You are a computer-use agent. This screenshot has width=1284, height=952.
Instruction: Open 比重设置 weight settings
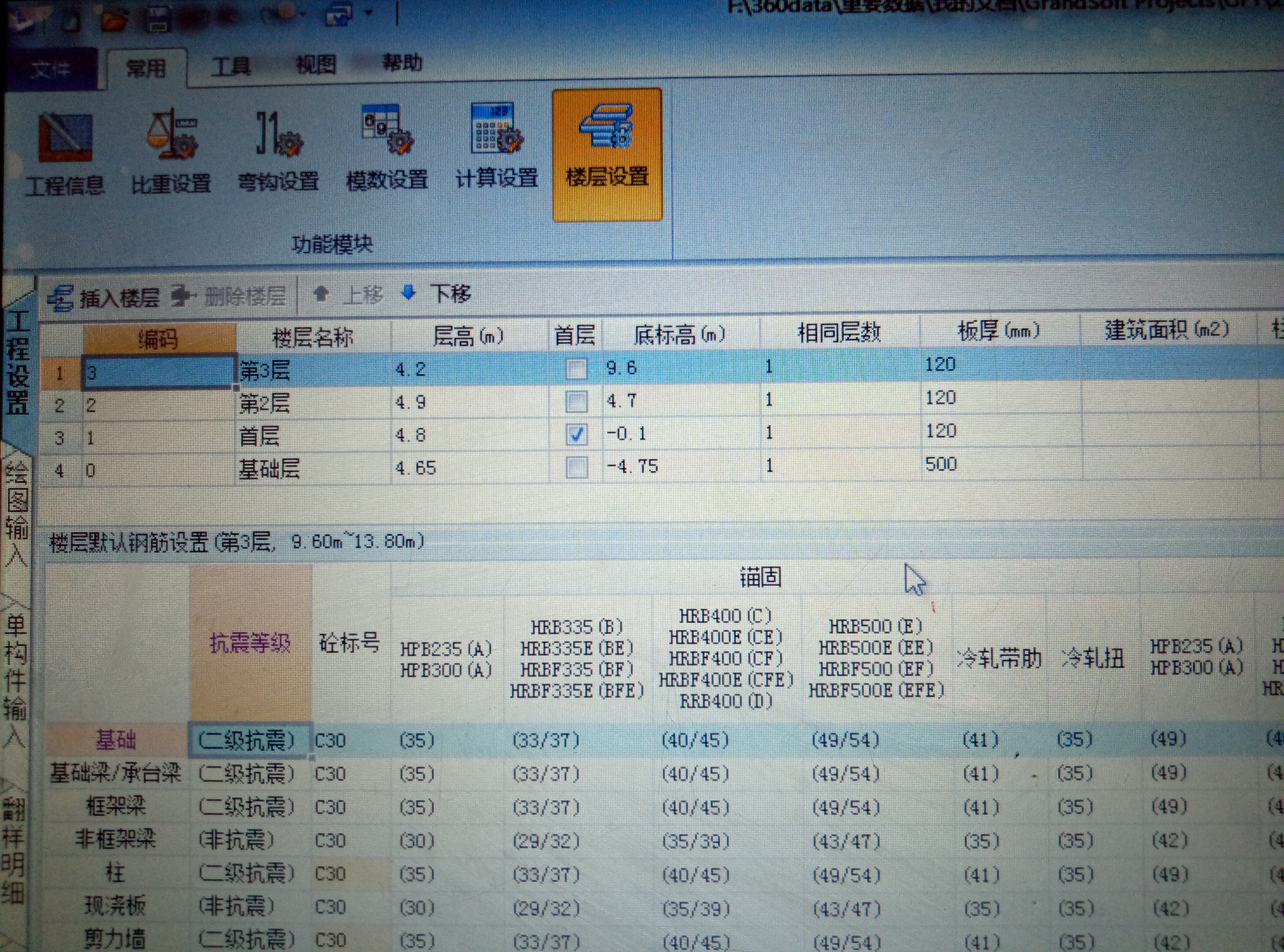[171, 151]
